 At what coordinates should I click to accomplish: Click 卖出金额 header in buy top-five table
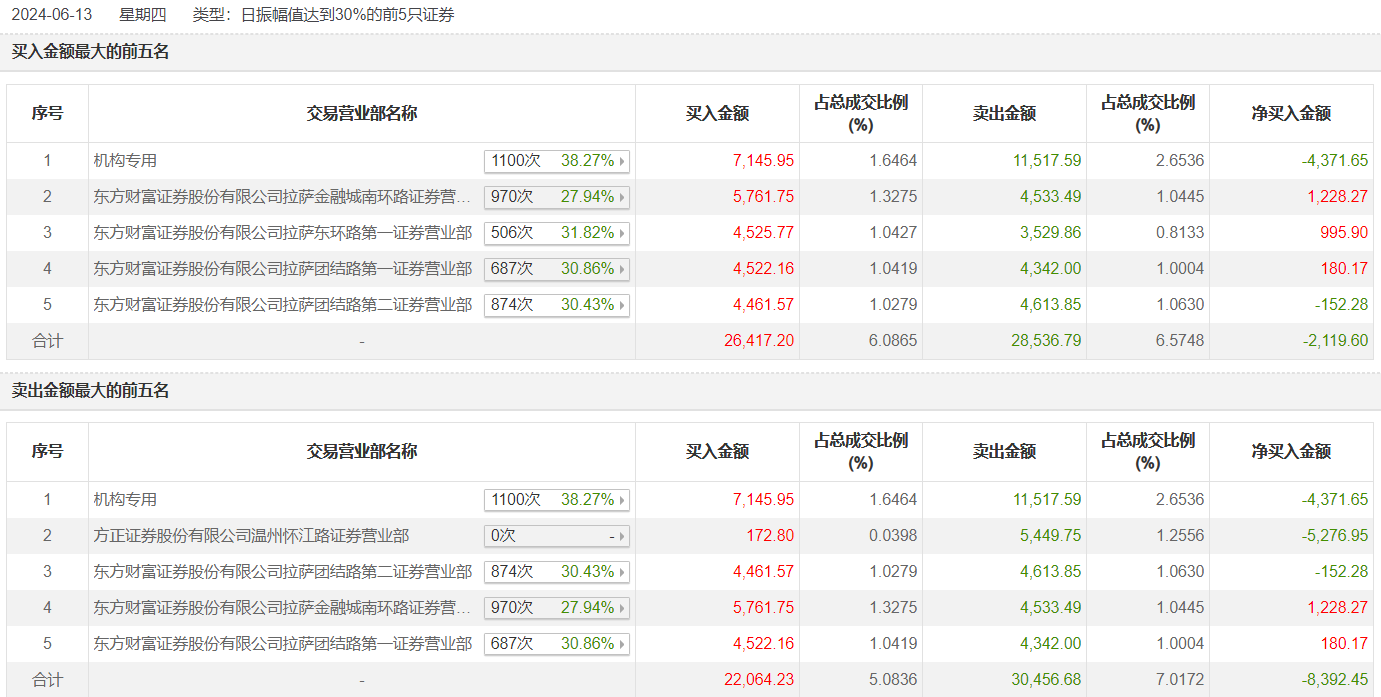tap(1004, 114)
